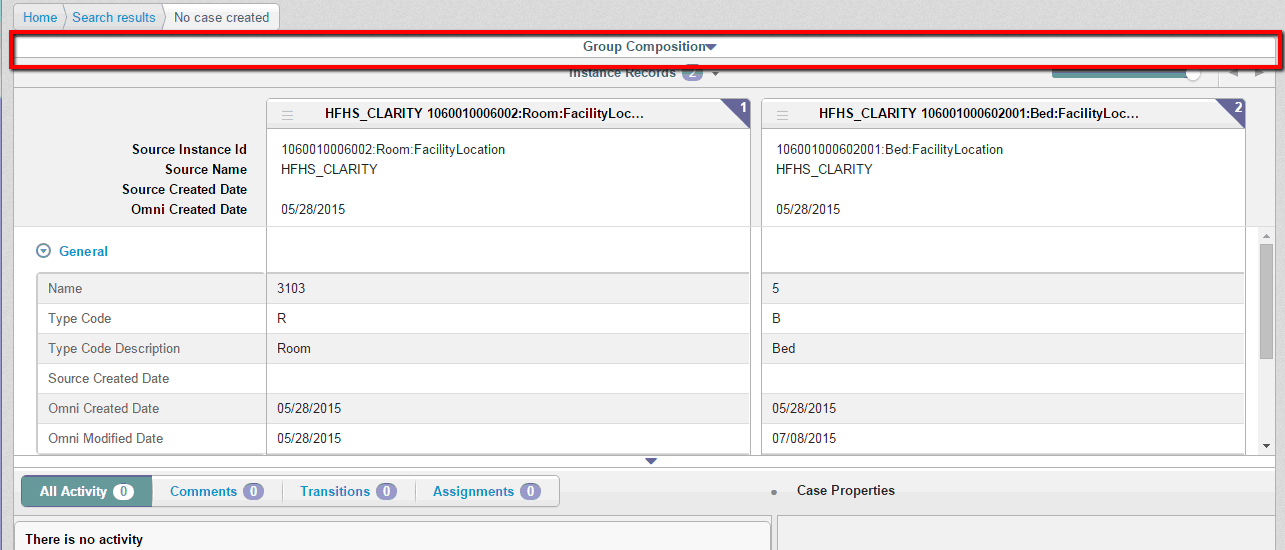Click the next record right arrow
This screenshot has width=1285, height=550.
click(1260, 72)
